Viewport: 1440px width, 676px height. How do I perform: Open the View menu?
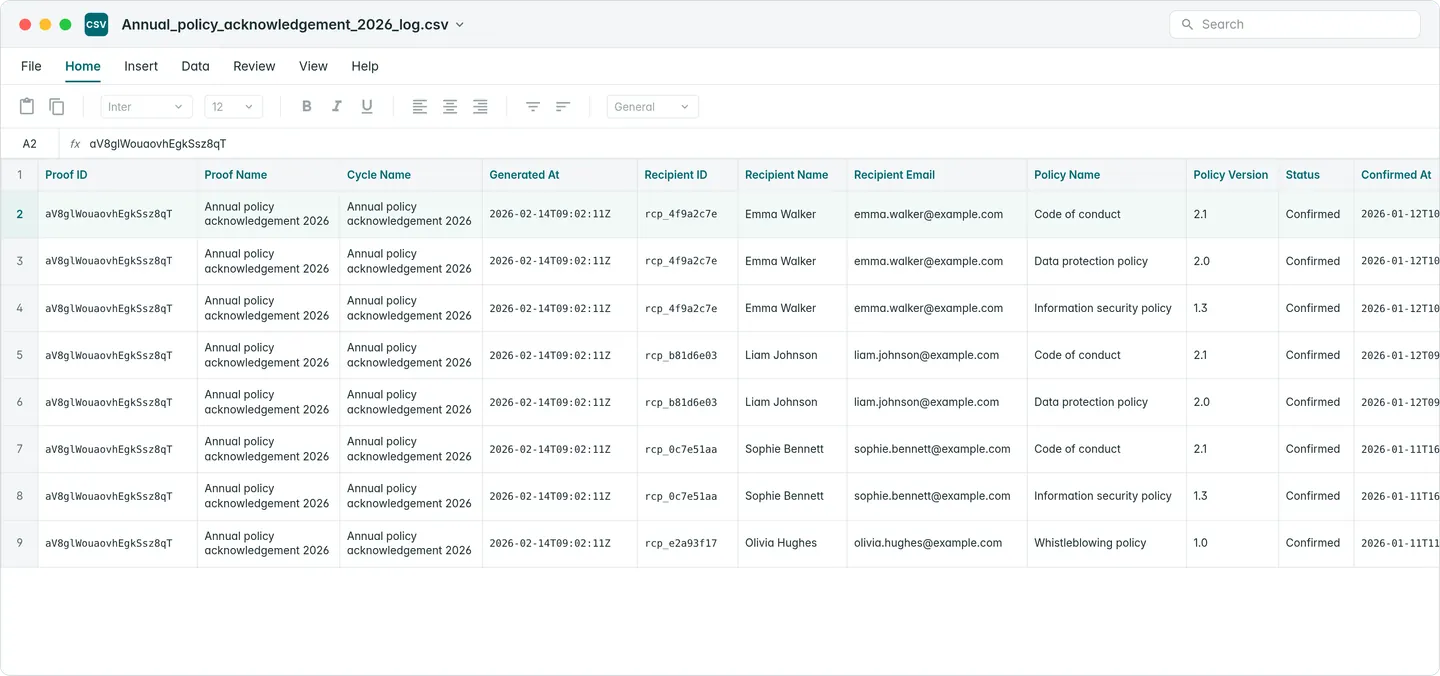pyautogui.click(x=313, y=66)
